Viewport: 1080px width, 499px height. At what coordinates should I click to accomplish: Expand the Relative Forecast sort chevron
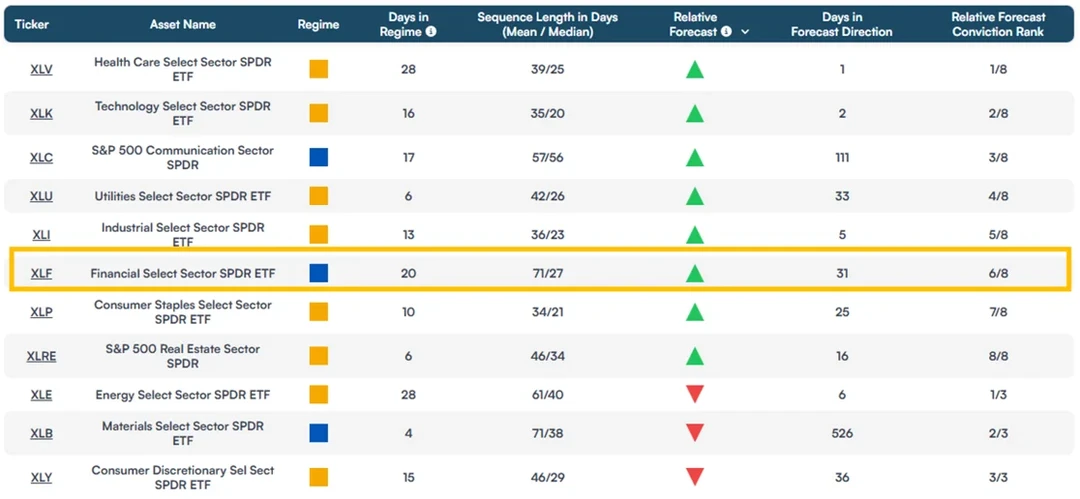coord(745,32)
